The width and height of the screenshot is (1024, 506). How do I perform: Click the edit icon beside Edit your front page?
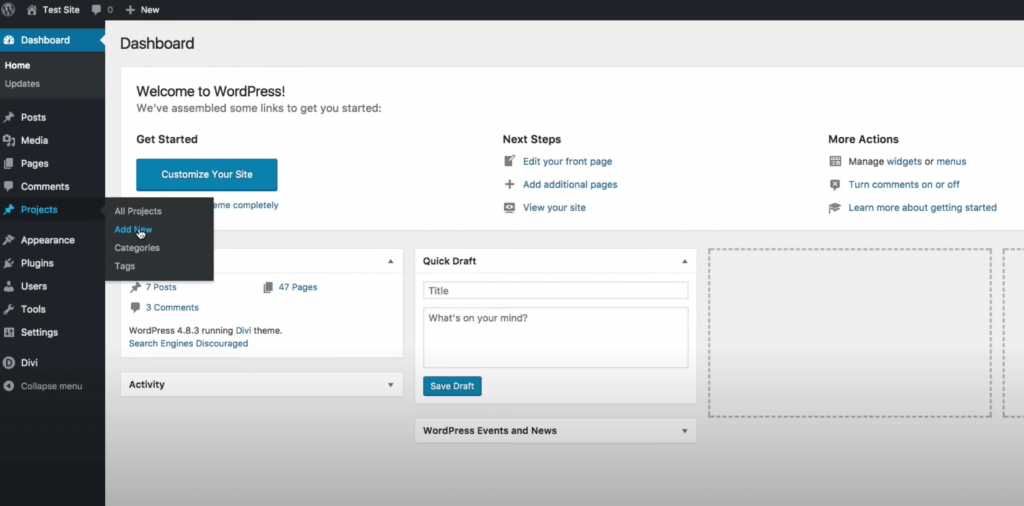pos(509,161)
